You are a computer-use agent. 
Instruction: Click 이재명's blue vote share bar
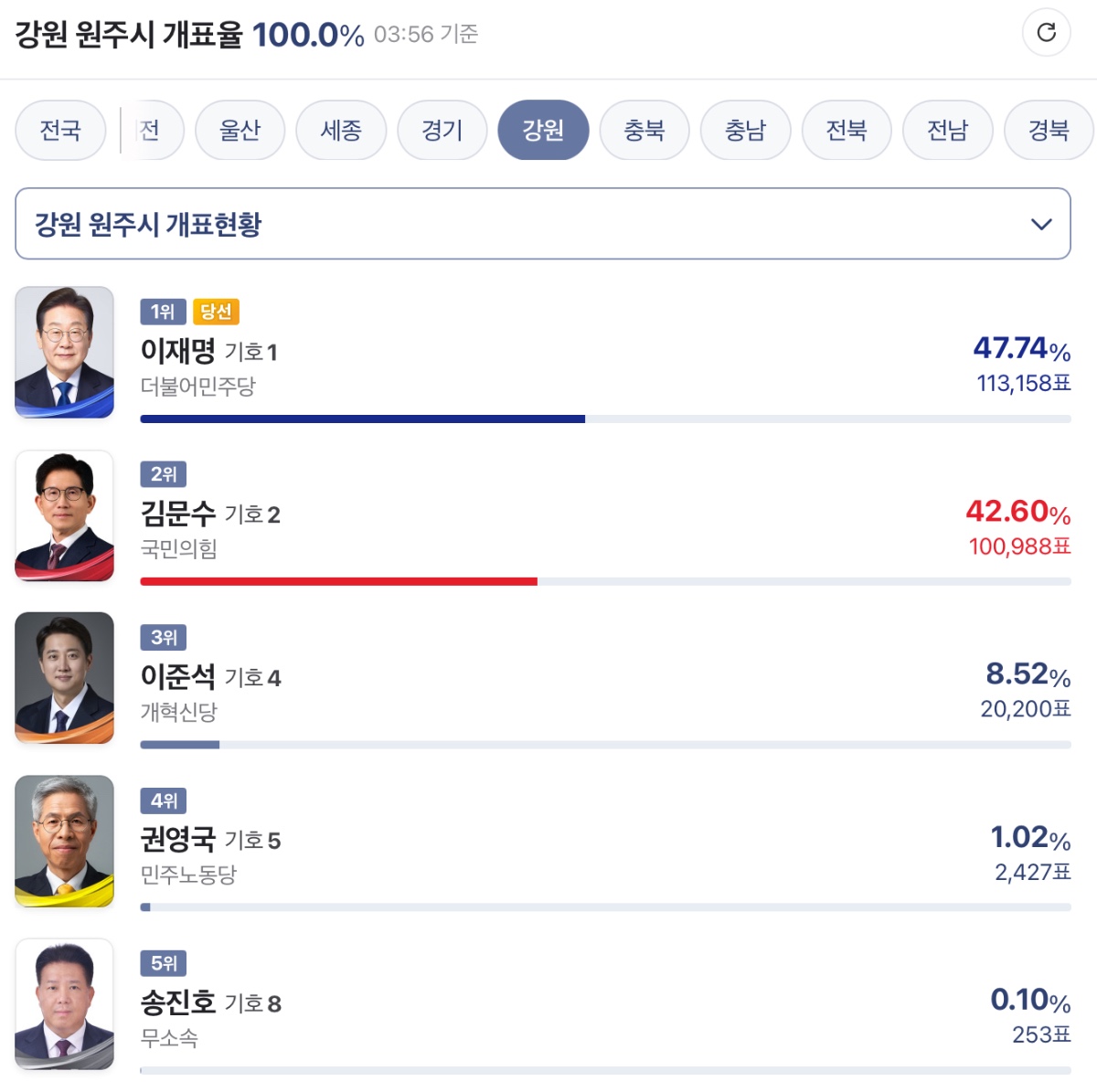(362, 419)
